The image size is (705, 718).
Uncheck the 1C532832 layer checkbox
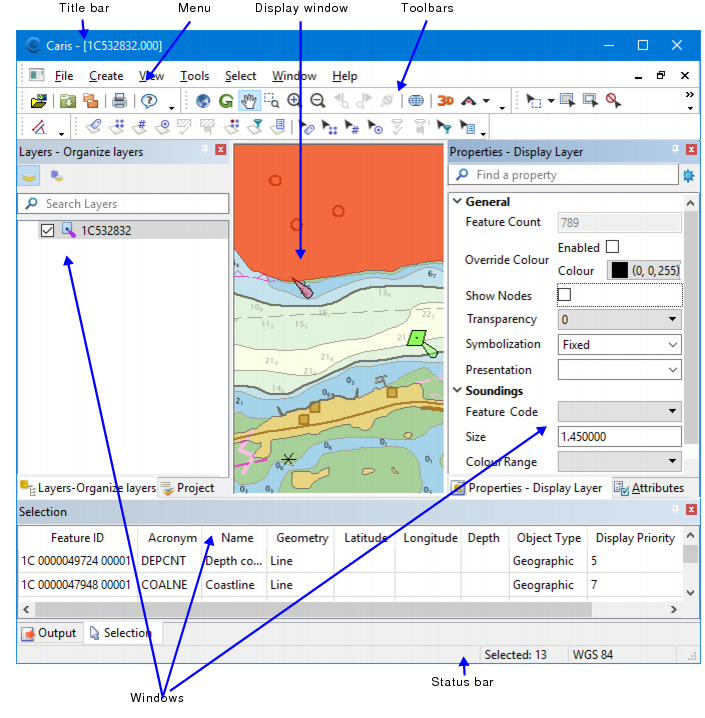point(47,230)
